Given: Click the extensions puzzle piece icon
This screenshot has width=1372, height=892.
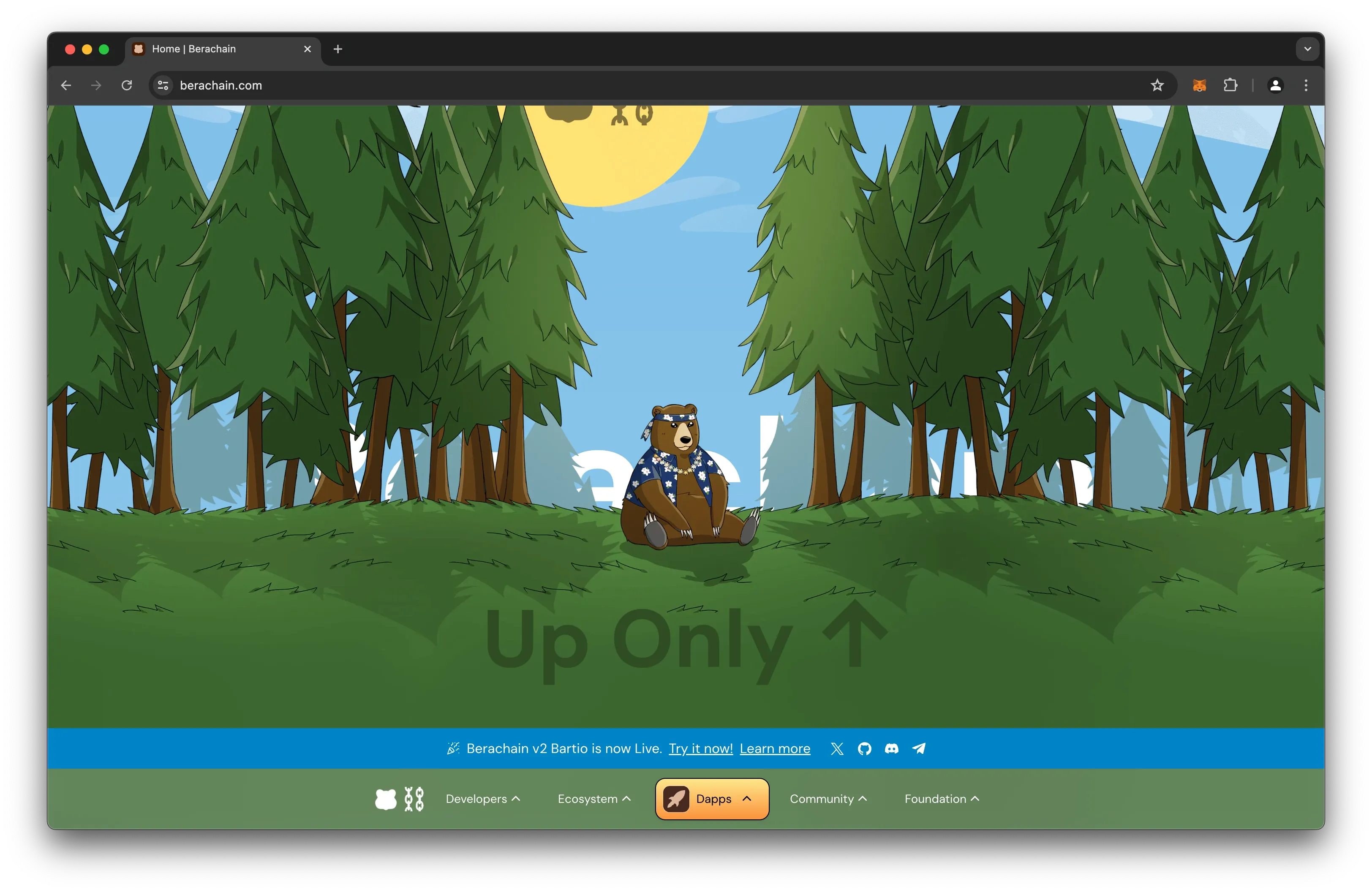Looking at the screenshot, I should 1228,85.
